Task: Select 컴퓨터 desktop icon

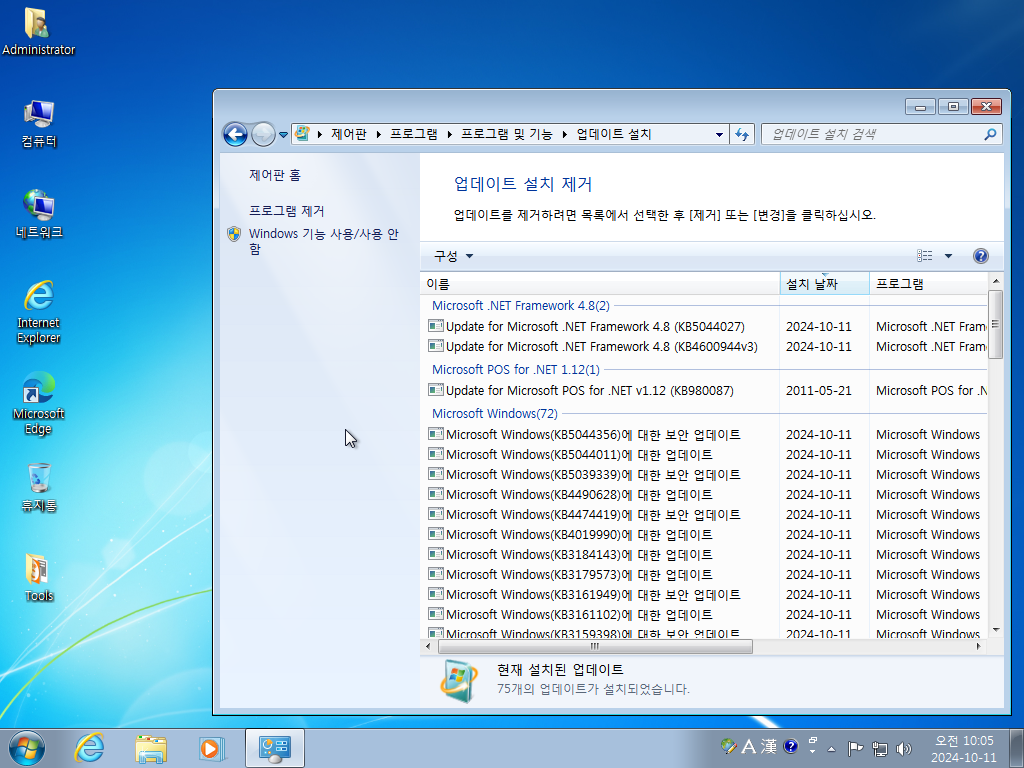Action: (39, 124)
